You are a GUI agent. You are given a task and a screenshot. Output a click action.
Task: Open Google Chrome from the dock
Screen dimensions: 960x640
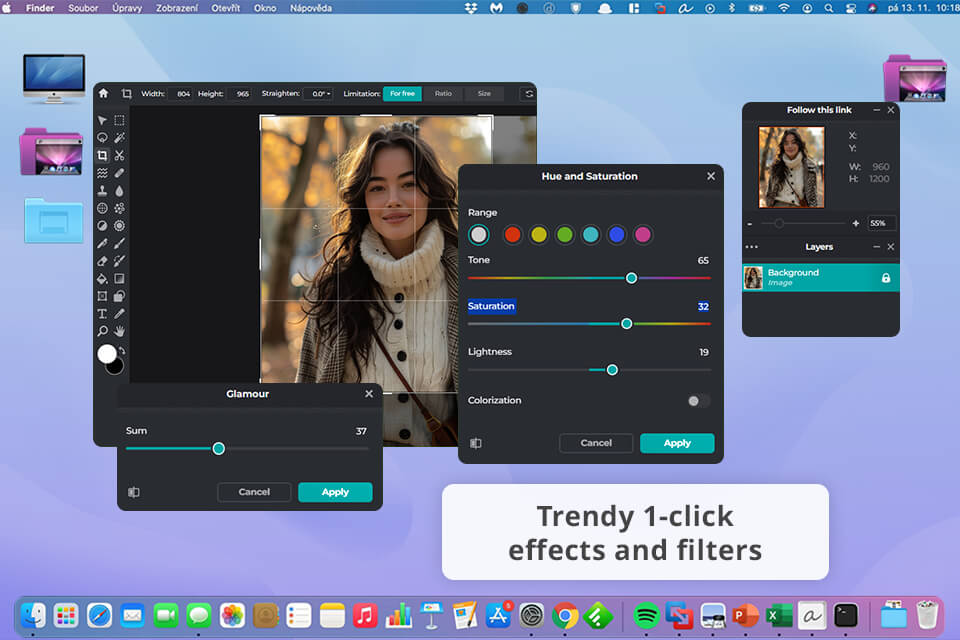564,616
